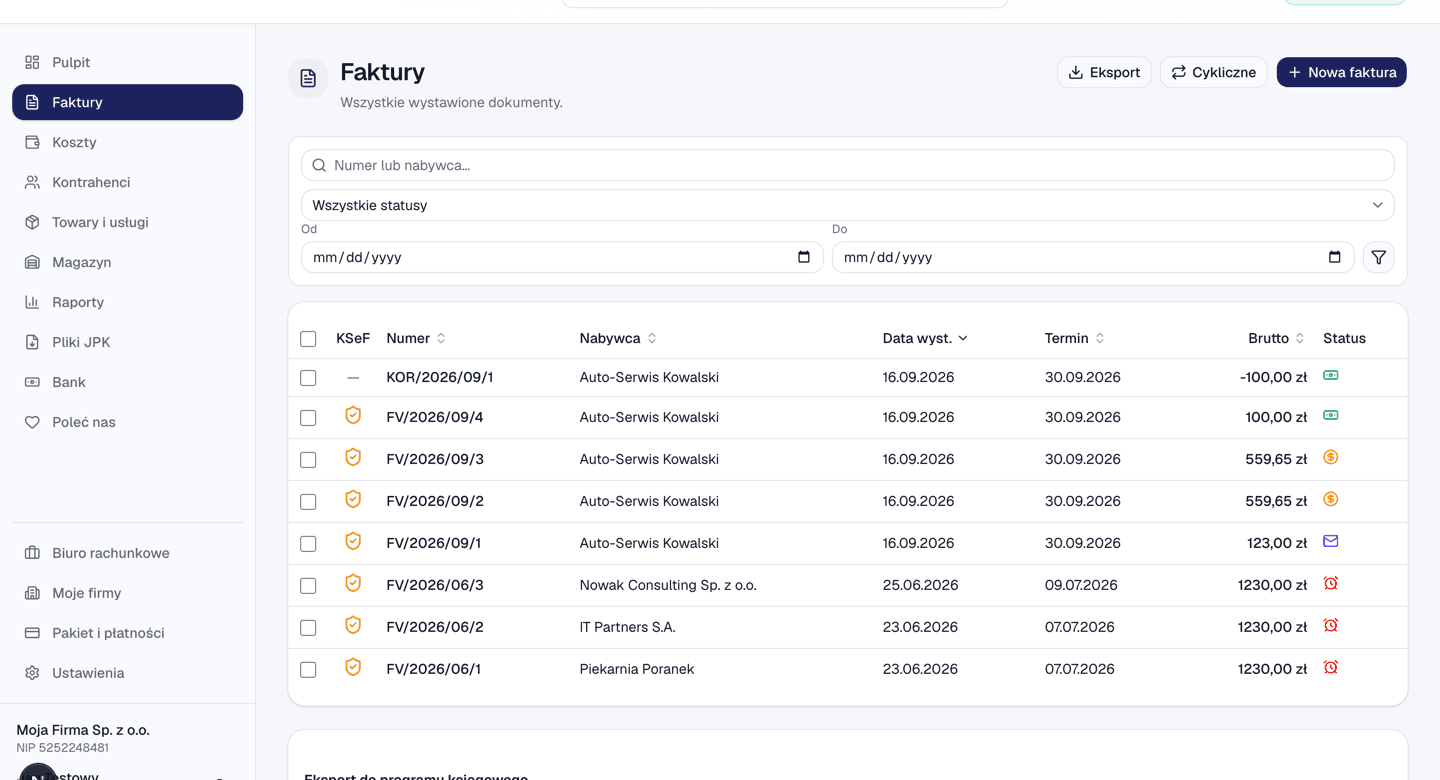
Task: Open the Wszystkie statusy dropdown
Action: pyautogui.click(x=847, y=205)
